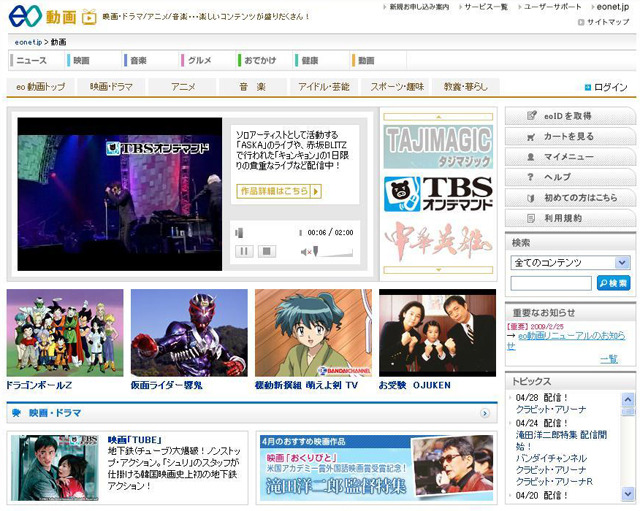
Task: Click the video progress seek marker
Action: 239,233
